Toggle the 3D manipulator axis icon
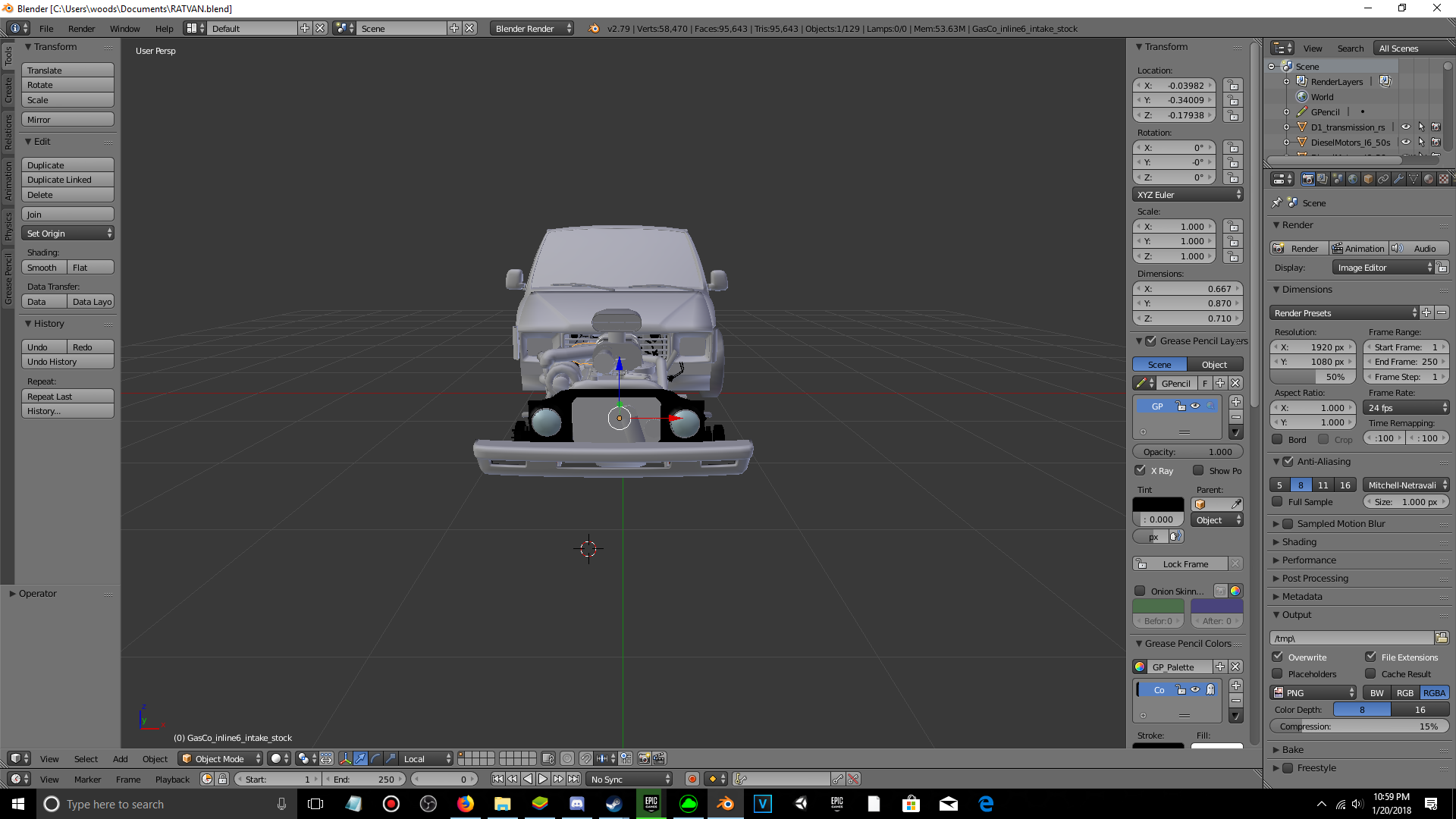The width and height of the screenshot is (1456, 819). [x=345, y=758]
